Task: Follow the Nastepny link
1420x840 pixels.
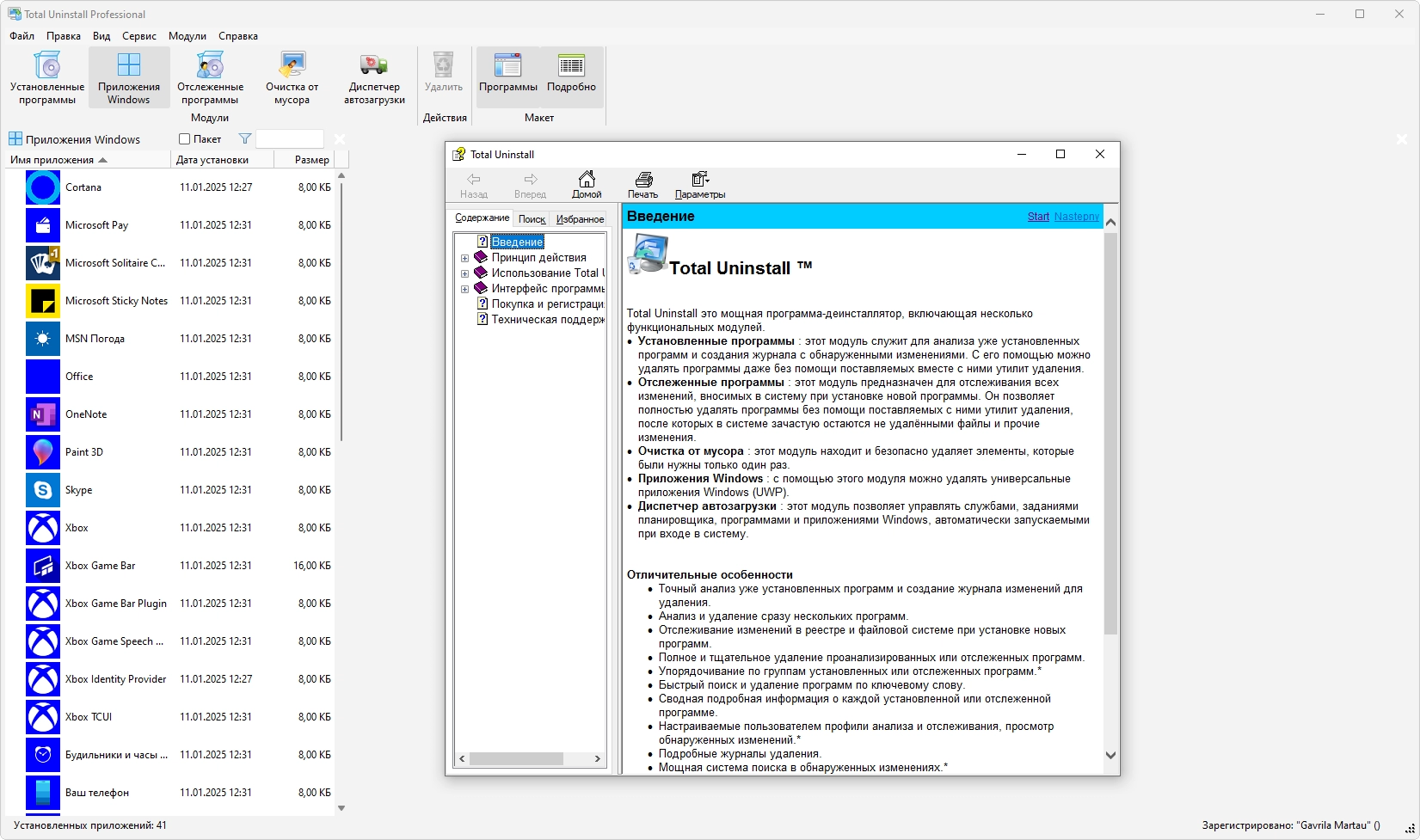Action: pyautogui.click(x=1076, y=217)
